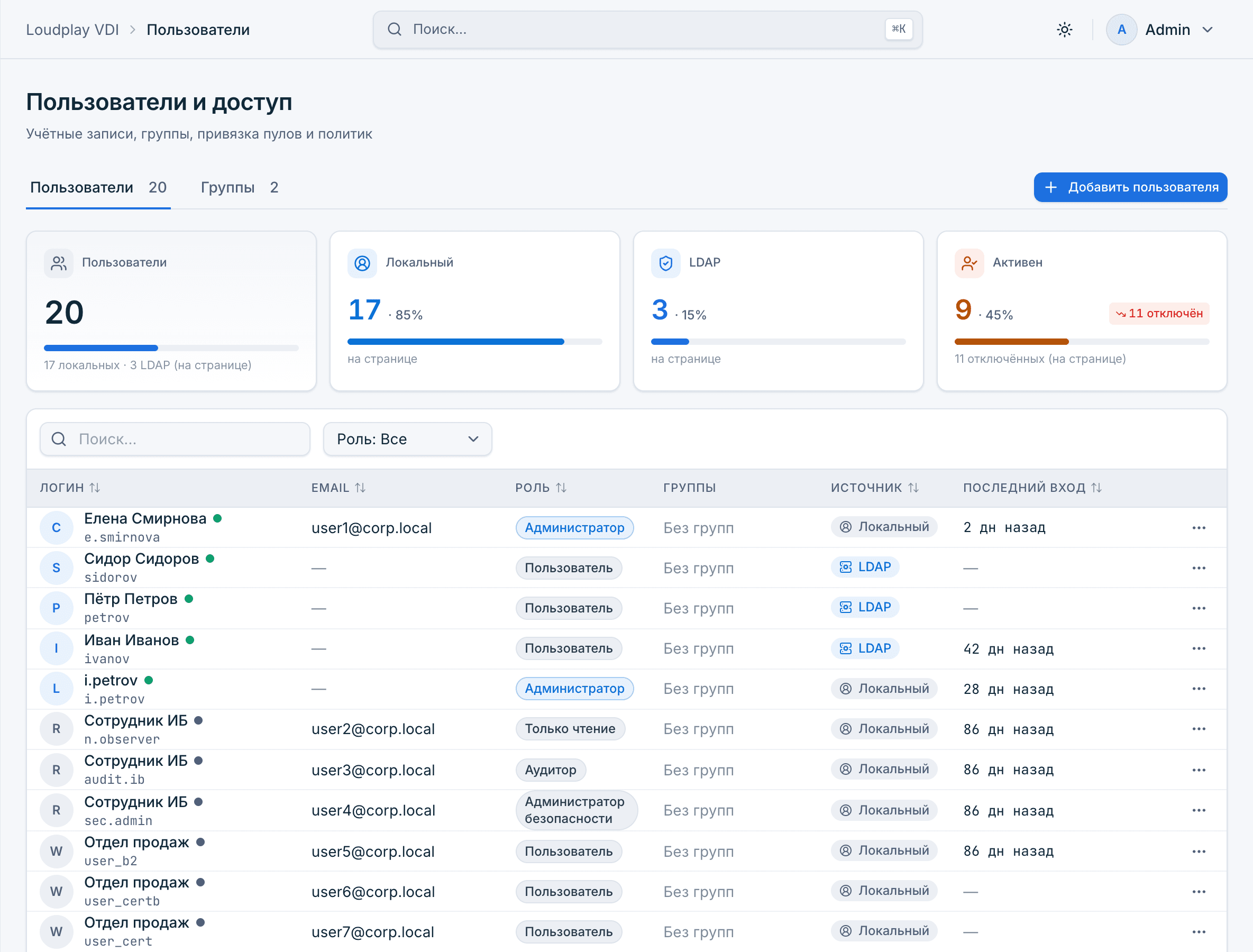Click the Активен card user-check icon

tap(969, 263)
